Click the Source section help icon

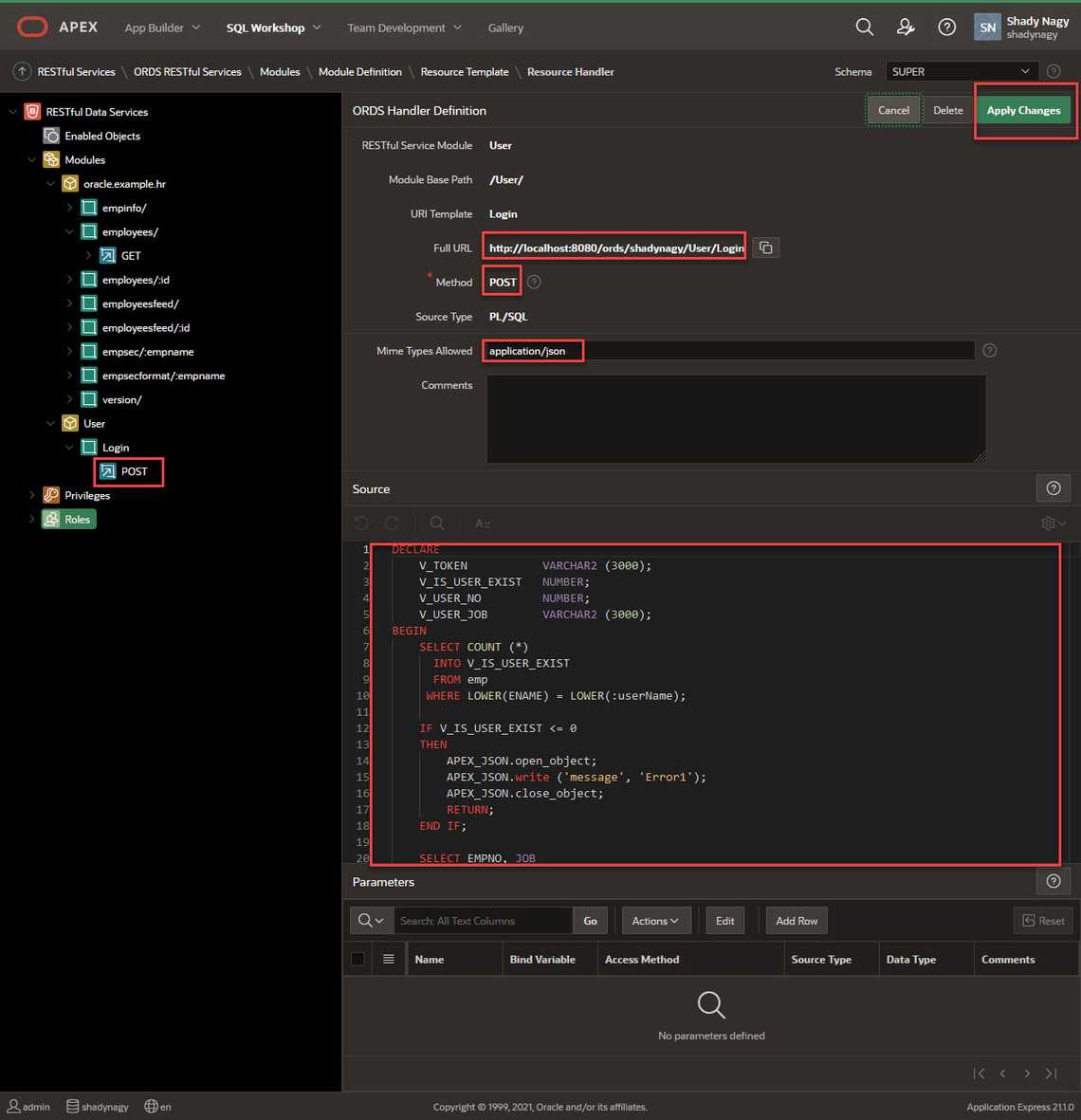click(x=1053, y=488)
